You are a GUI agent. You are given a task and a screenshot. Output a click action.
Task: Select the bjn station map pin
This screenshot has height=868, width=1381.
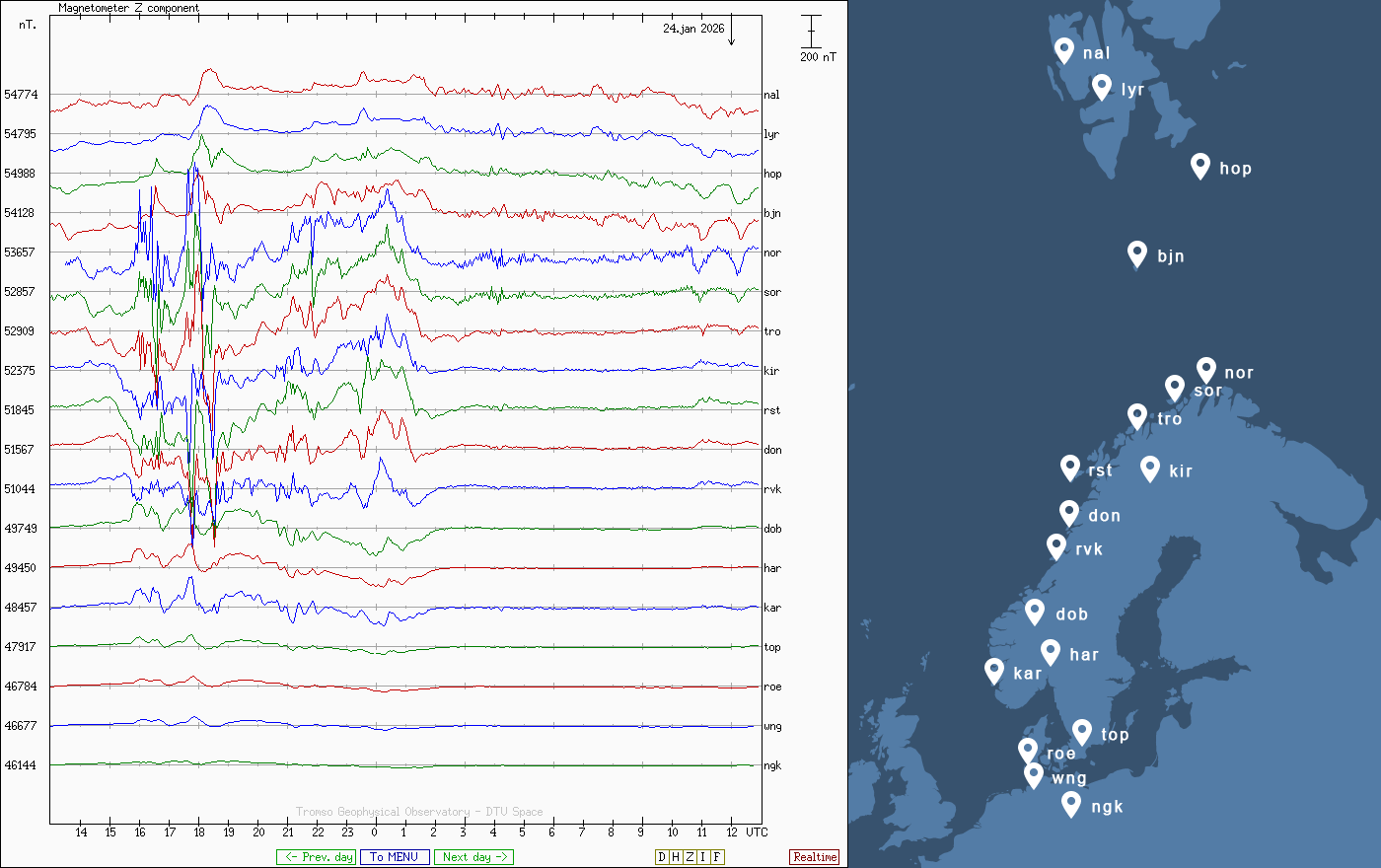pos(1136,253)
